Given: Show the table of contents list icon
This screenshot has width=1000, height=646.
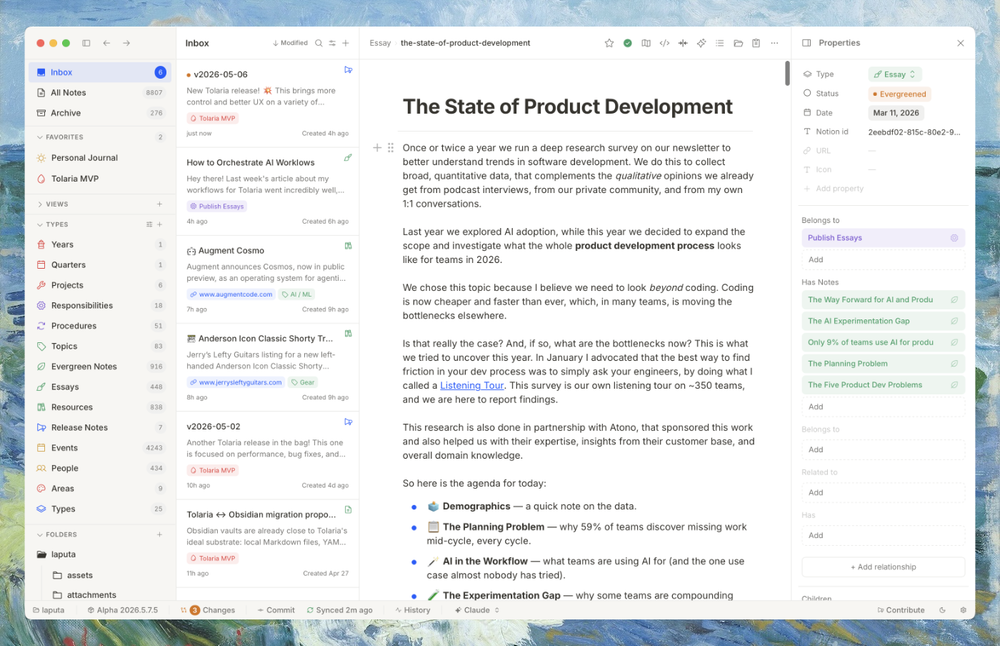Looking at the screenshot, I should click(x=719, y=43).
